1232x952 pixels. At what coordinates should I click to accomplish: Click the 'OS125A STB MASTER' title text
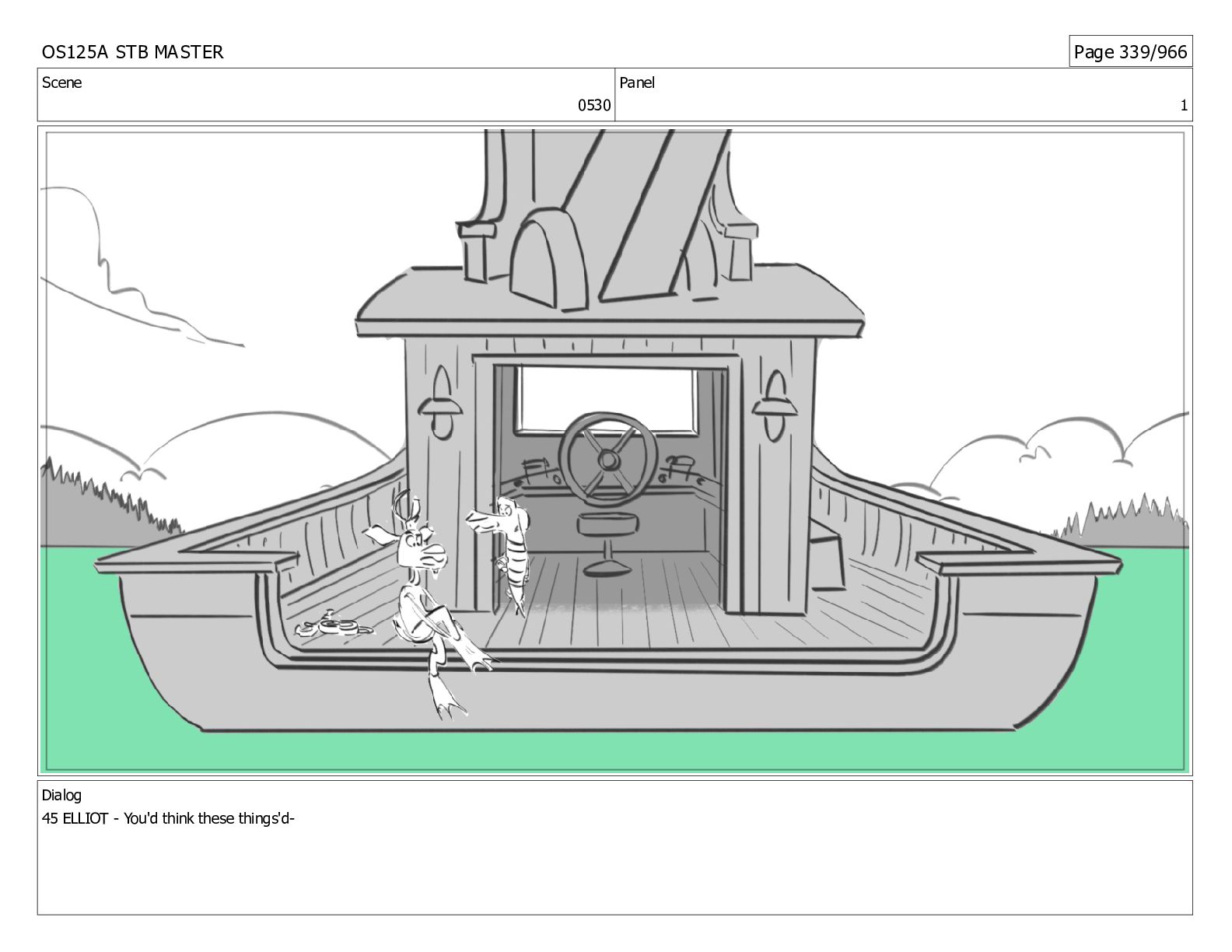(132, 52)
